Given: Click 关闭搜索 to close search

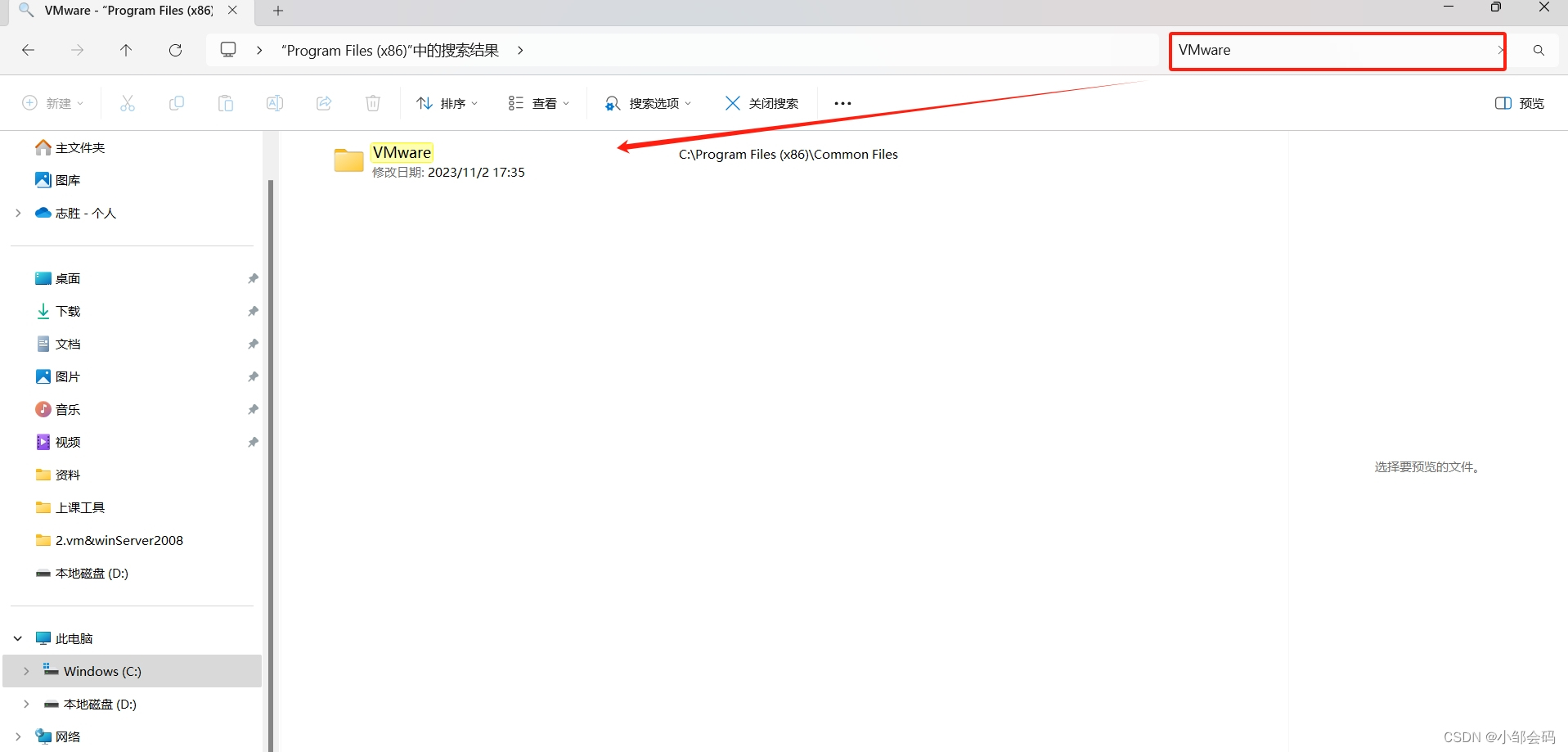Looking at the screenshot, I should (x=762, y=103).
